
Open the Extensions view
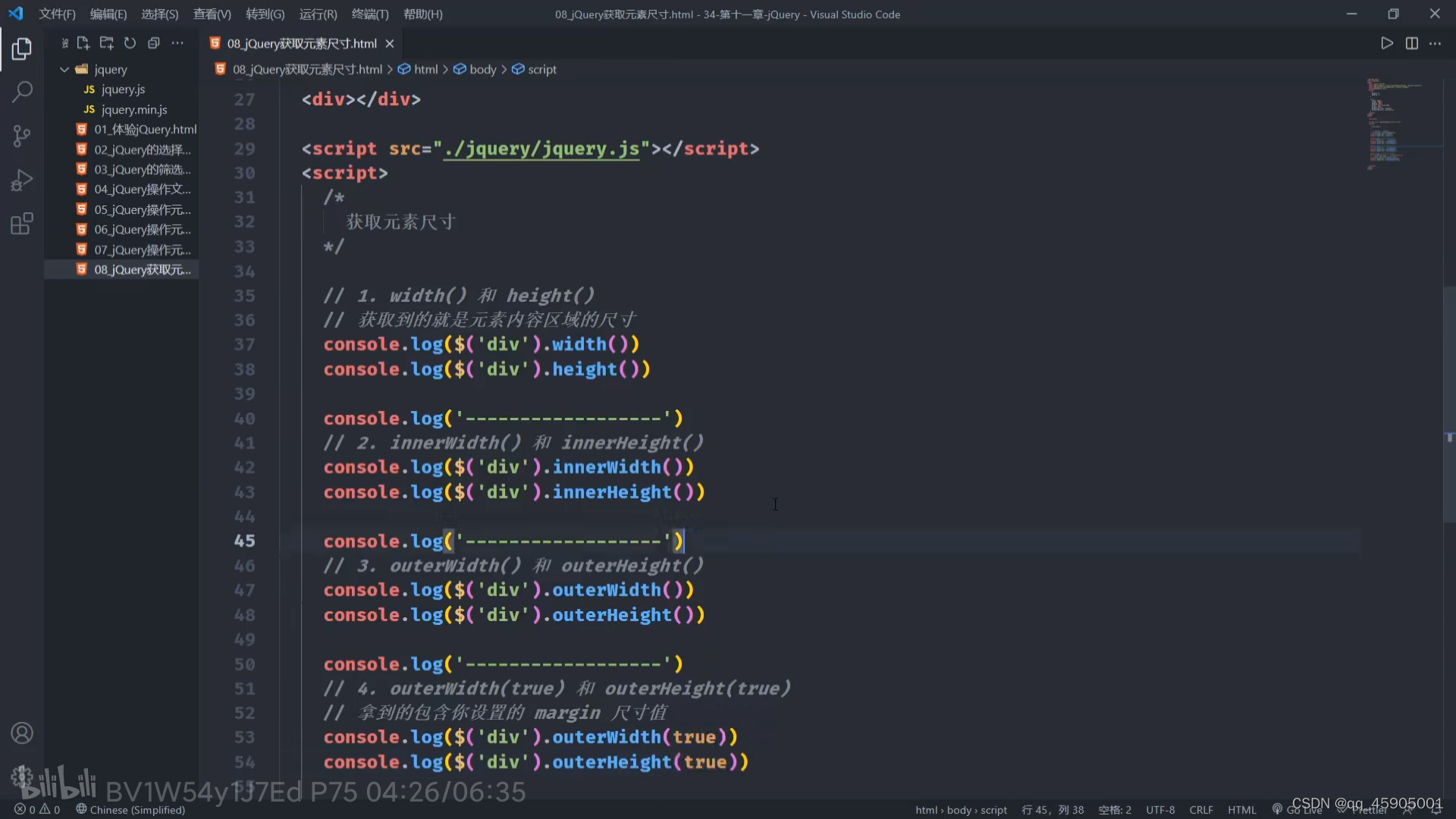pos(21,224)
